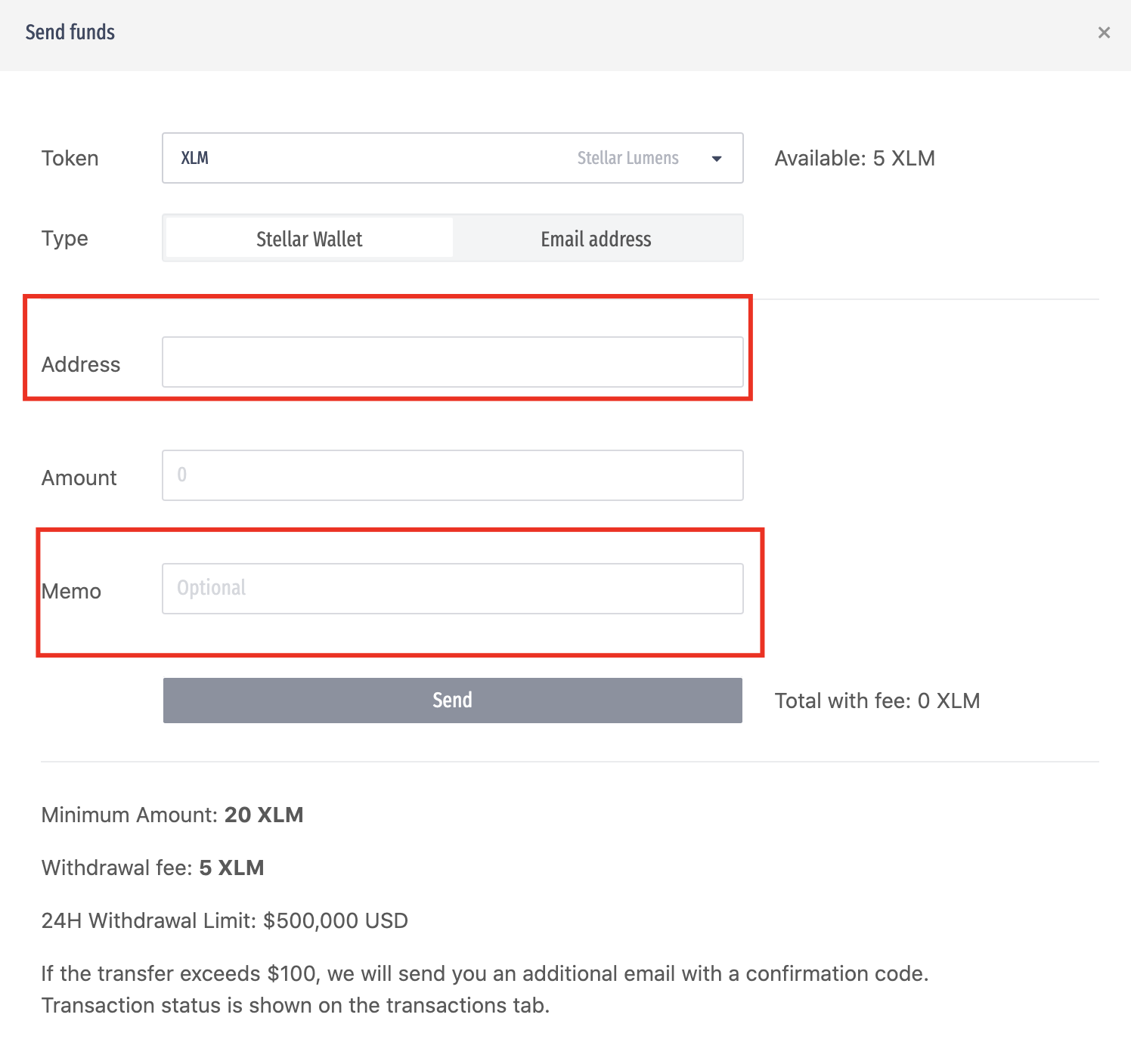1131x1064 pixels.
Task: Click the Stellar Lumens token name text
Action: [627, 159]
